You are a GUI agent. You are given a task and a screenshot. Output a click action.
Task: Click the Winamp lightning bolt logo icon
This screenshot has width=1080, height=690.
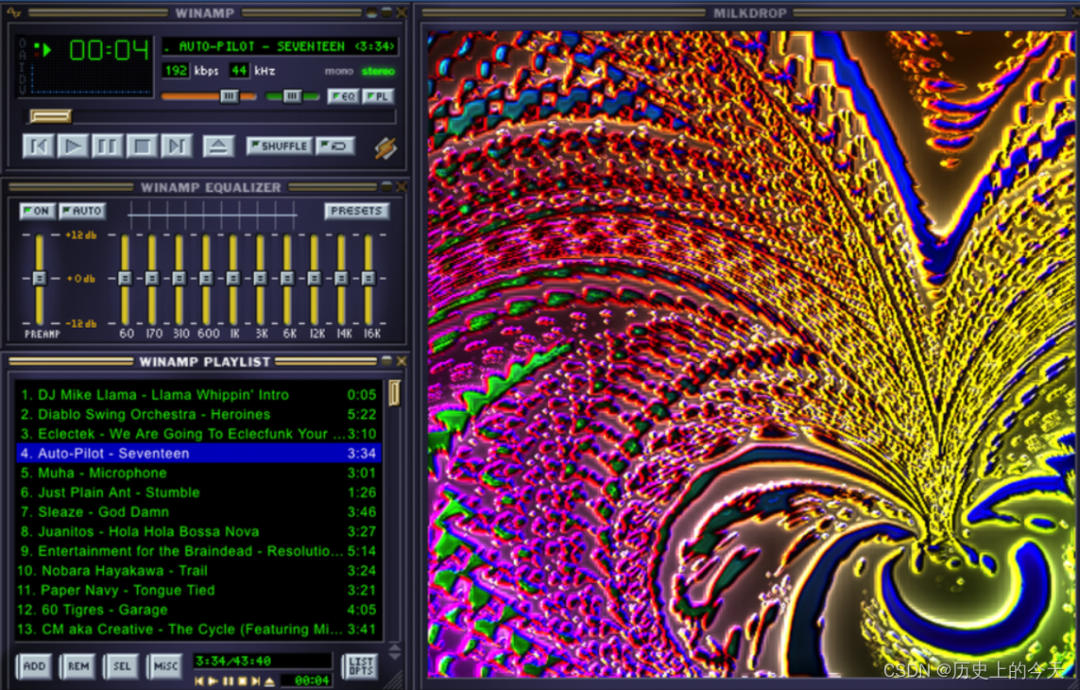click(386, 147)
